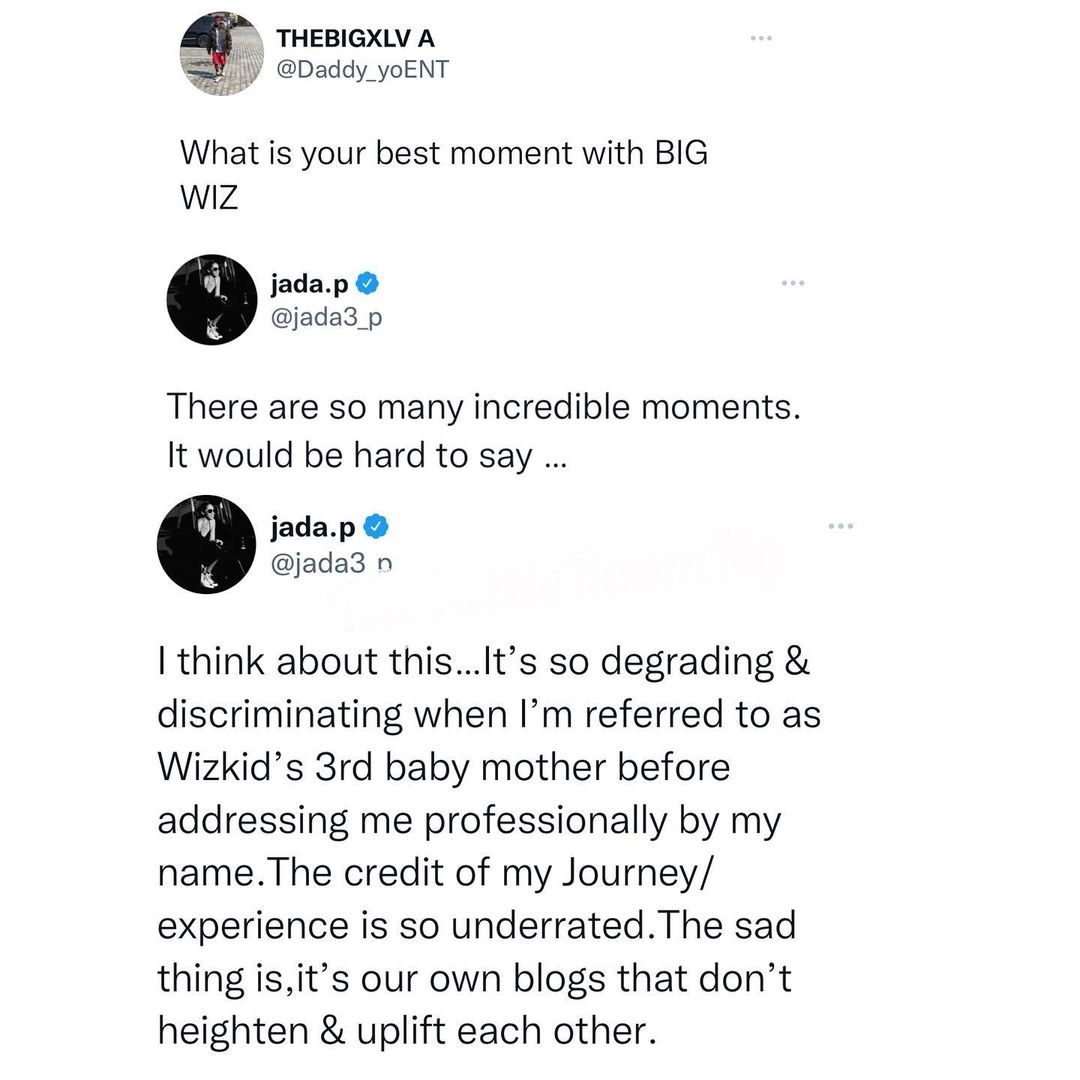
Task: Open more options on THEBIGXLV A's tweet
Action: pos(762,38)
